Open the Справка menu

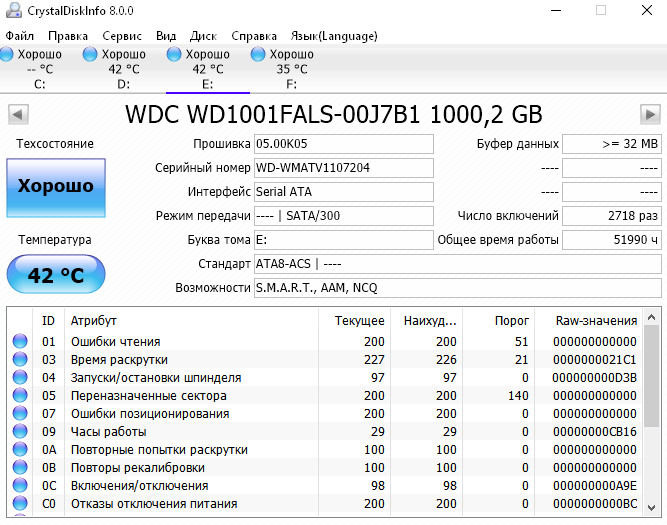click(x=254, y=36)
